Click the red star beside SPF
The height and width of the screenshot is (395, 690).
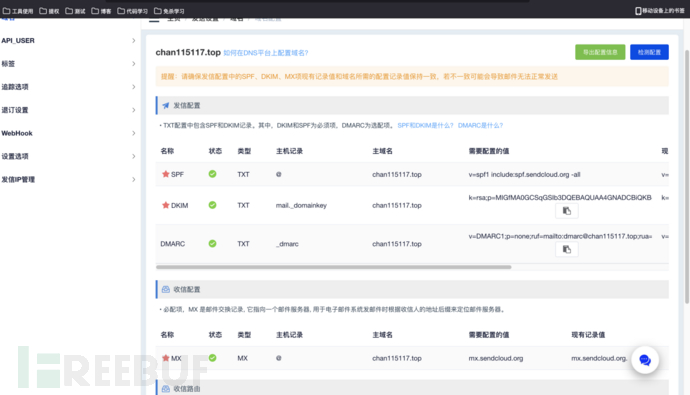coord(165,174)
